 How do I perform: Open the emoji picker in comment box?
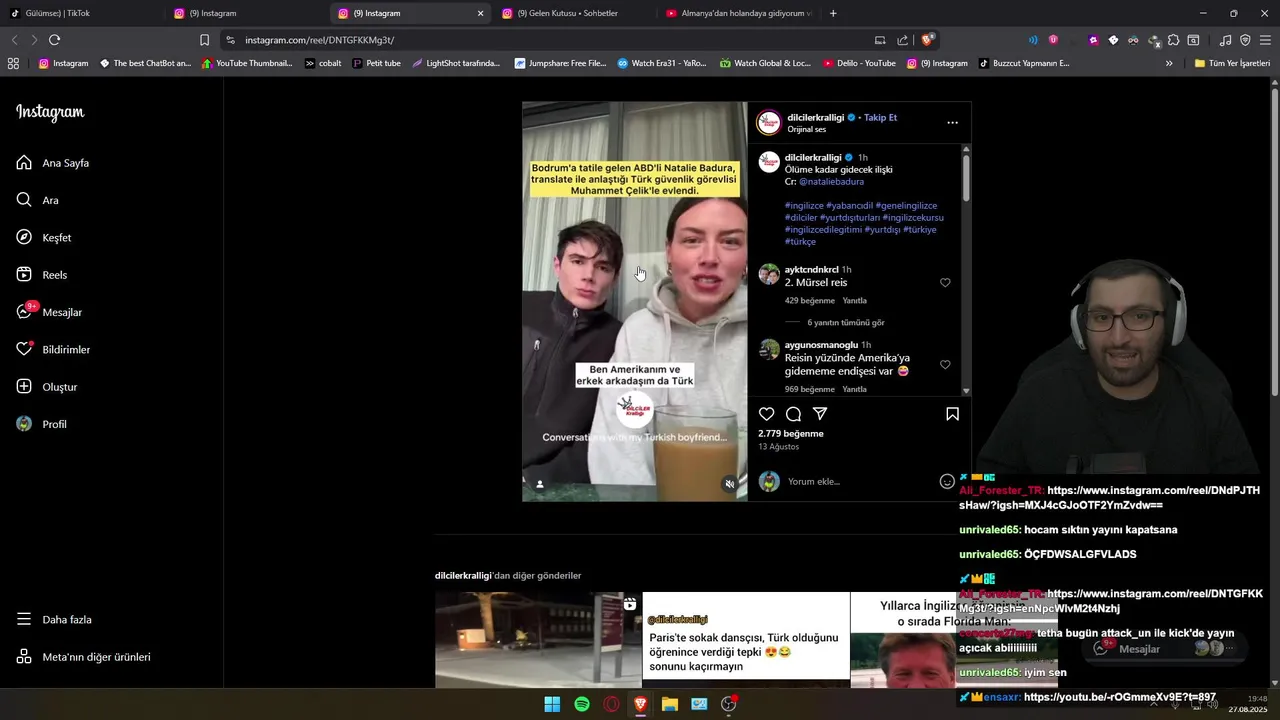click(x=947, y=482)
